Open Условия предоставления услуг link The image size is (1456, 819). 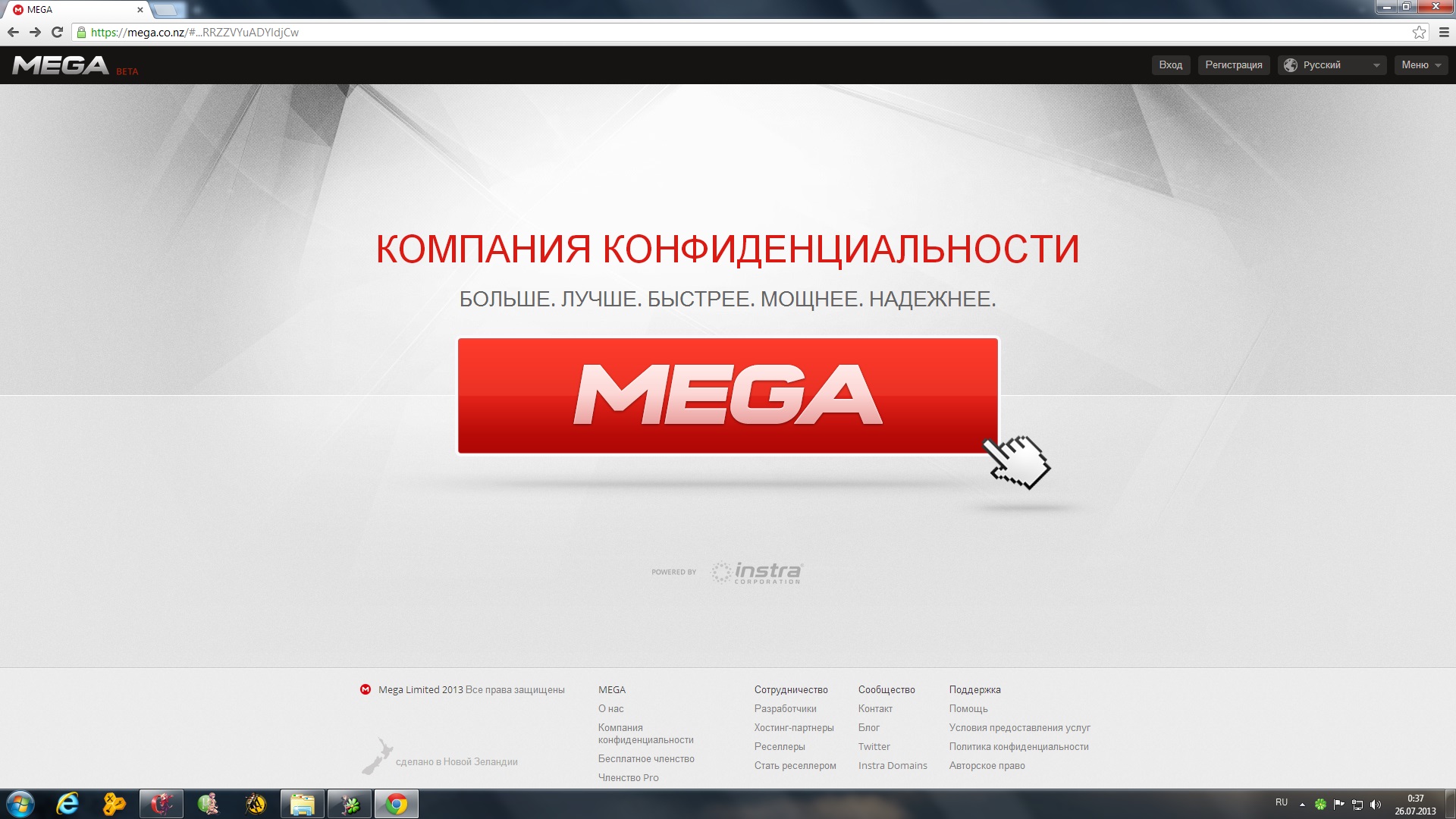click(x=1020, y=728)
